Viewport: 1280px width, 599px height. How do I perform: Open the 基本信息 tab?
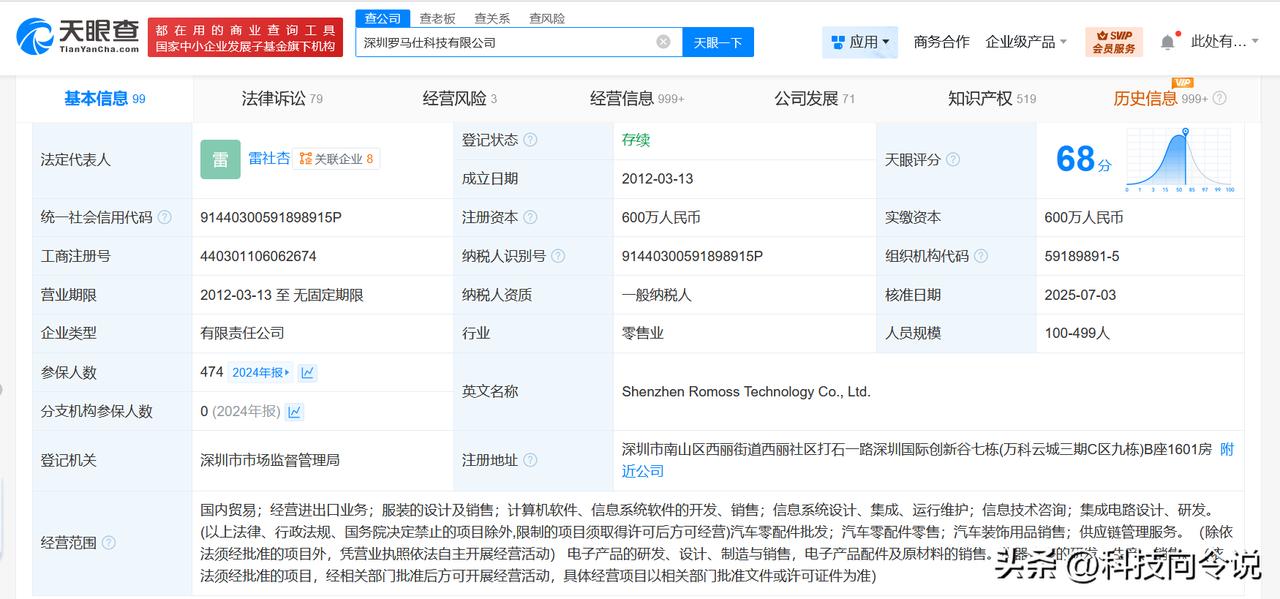(x=105, y=98)
